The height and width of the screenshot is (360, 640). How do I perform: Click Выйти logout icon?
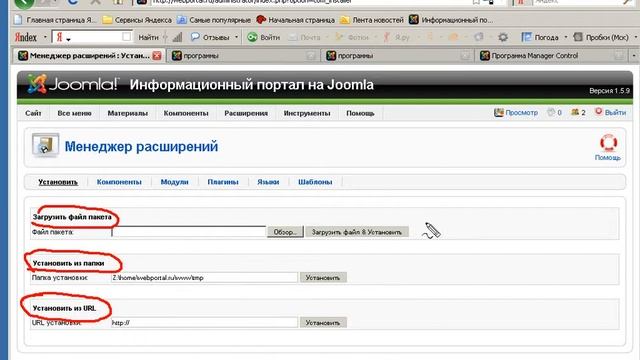pos(598,111)
